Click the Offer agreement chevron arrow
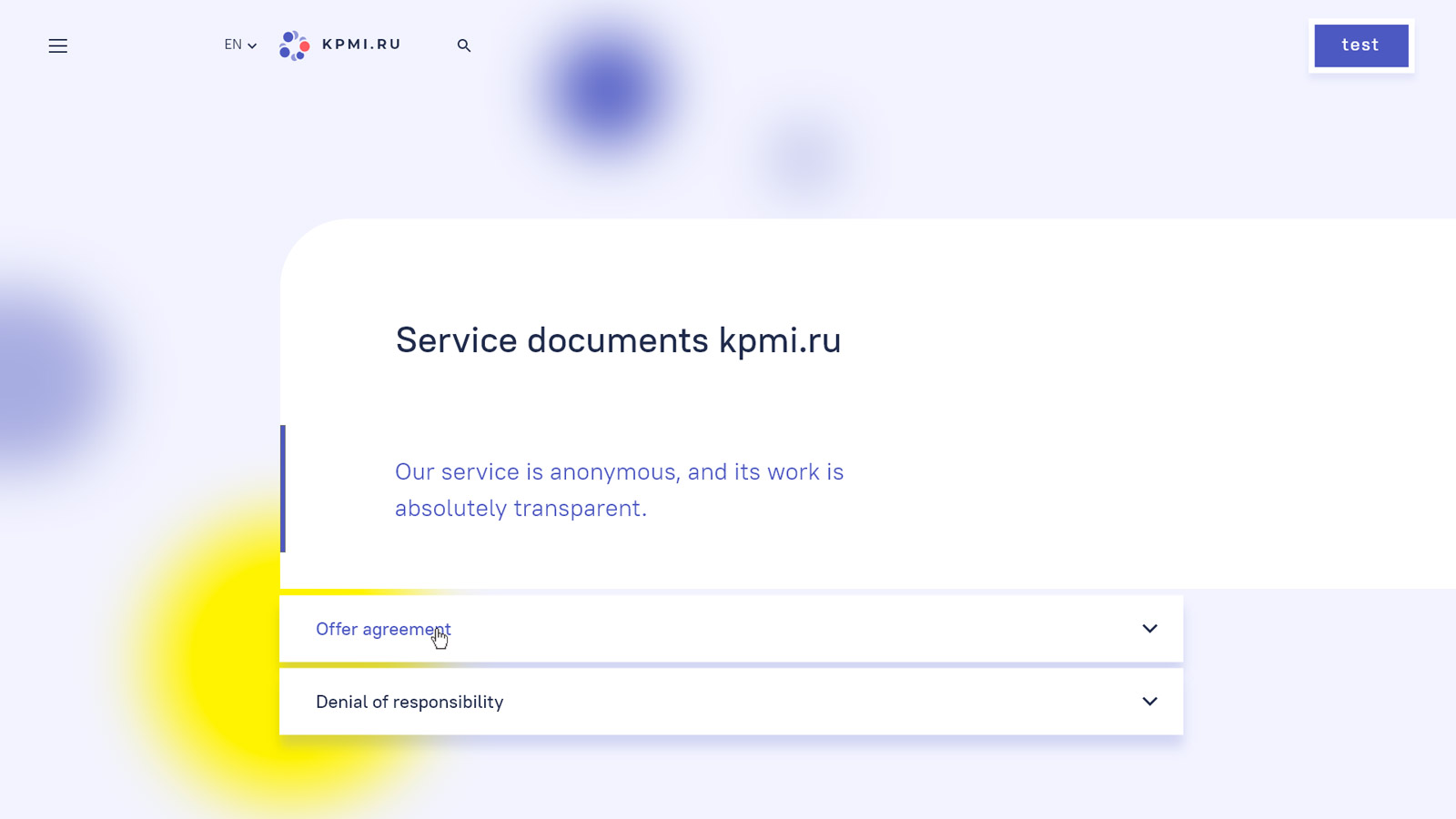The image size is (1456, 819). coord(1149,629)
